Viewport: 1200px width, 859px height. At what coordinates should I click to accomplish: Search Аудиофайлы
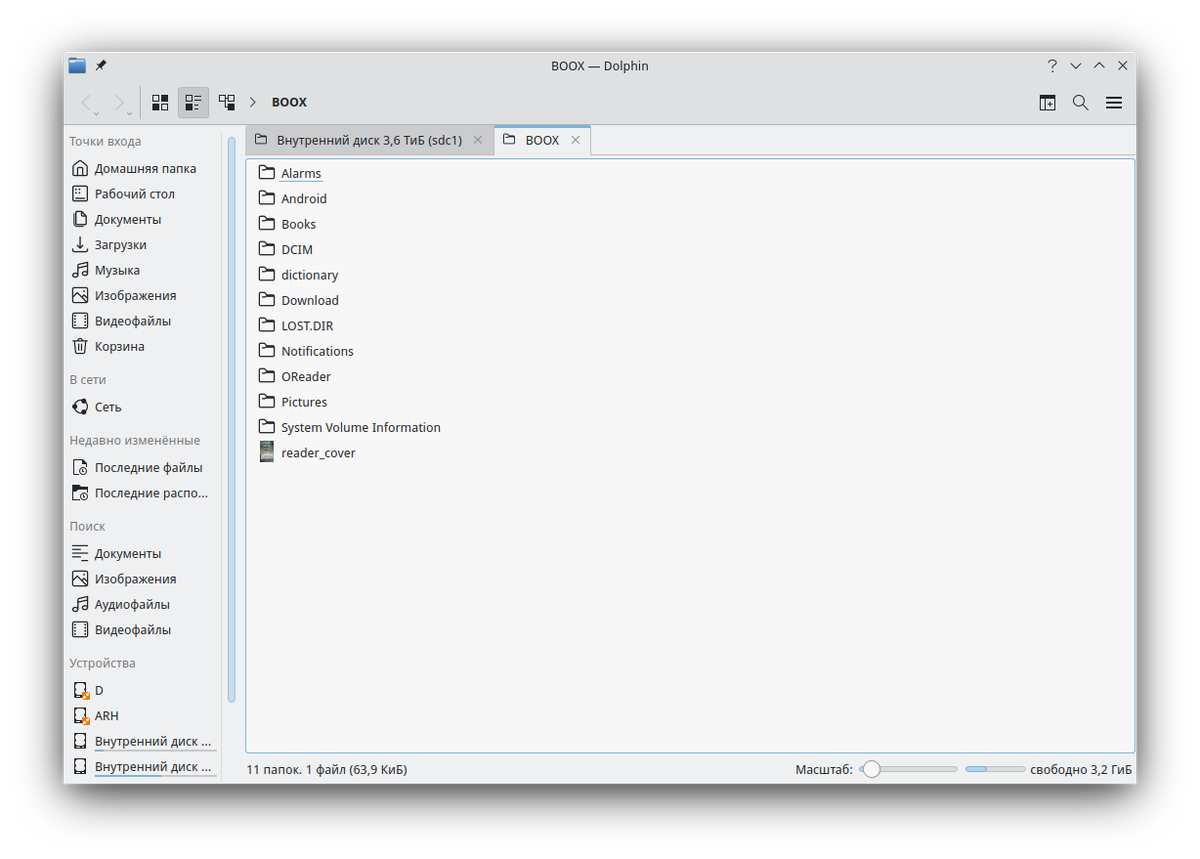[145, 605]
